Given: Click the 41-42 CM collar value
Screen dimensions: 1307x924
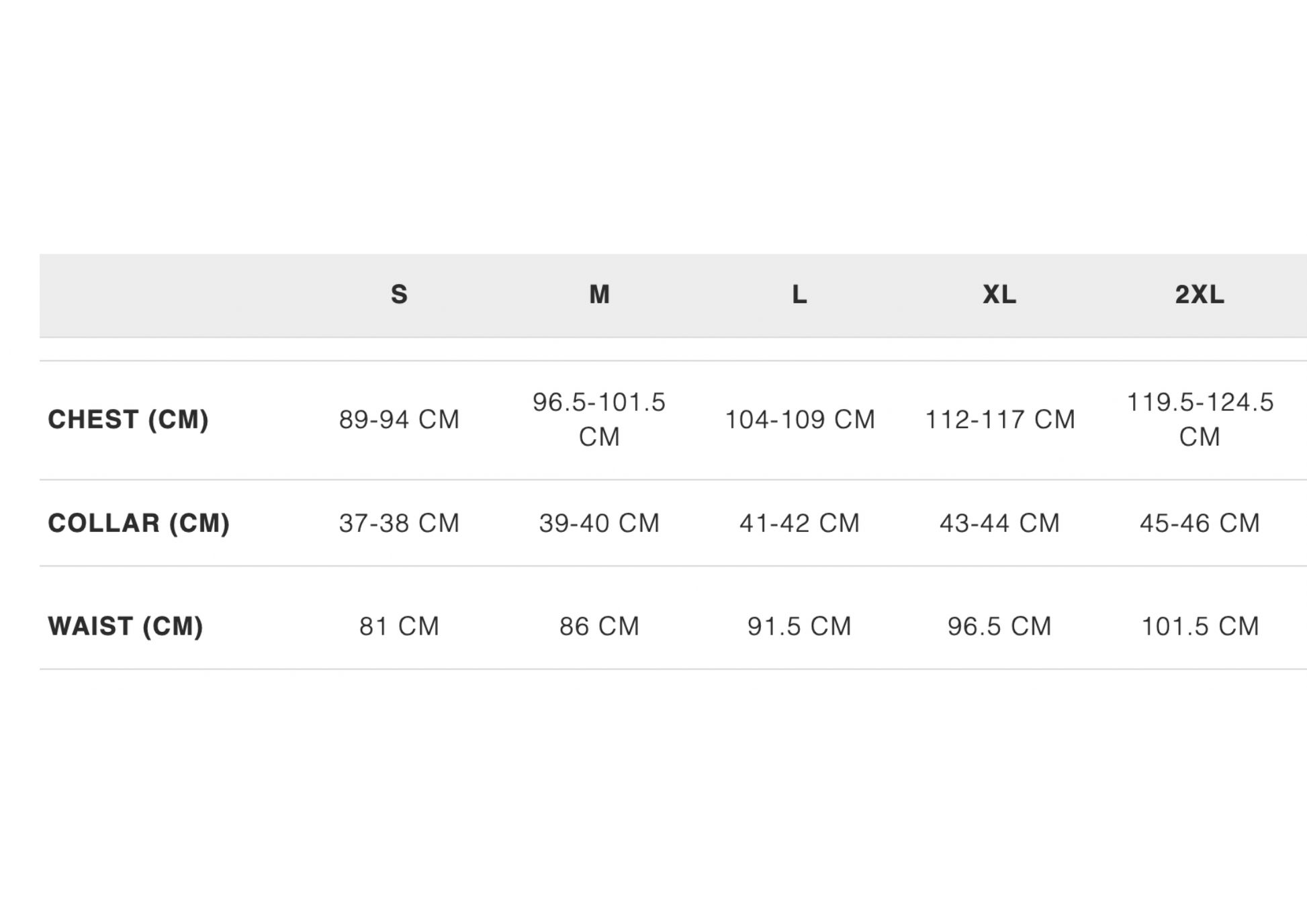Looking at the screenshot, I should point(799,523).
